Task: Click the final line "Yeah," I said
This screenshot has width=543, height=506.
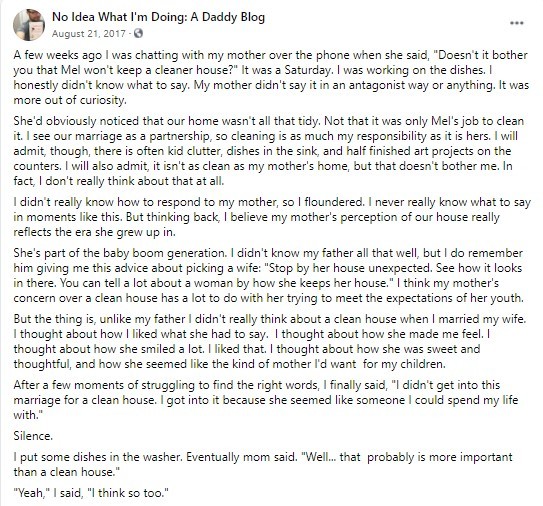Action: point(91,492)
